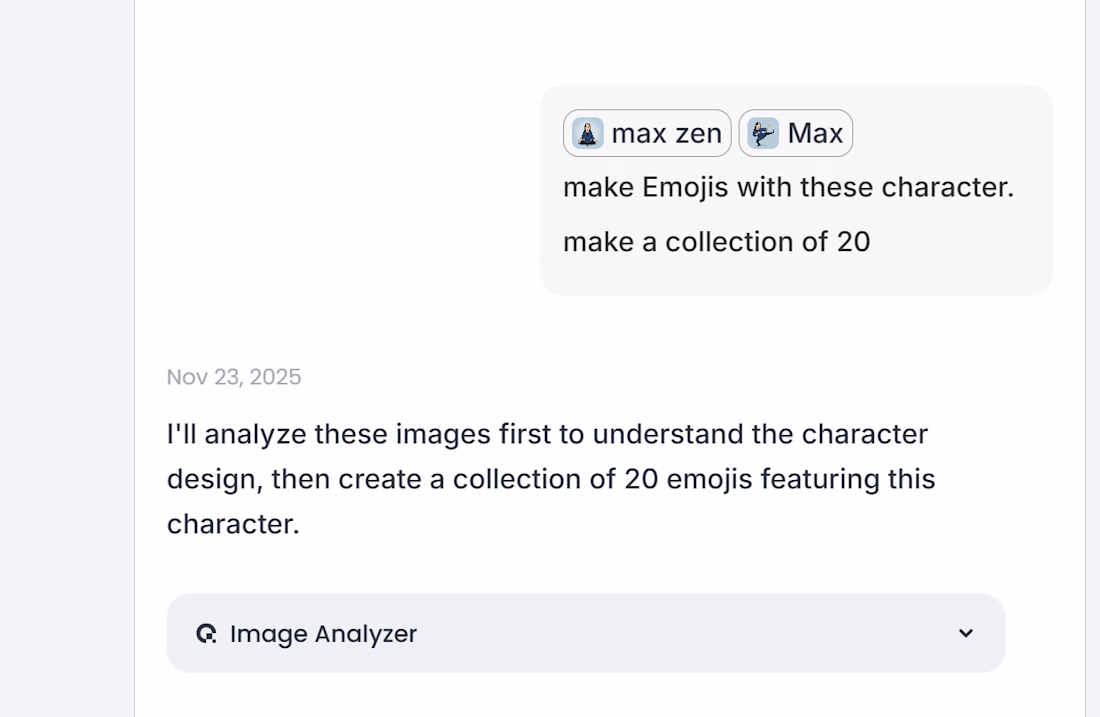The width and height of the screenshot is (1100, 717).
Task: Click the max zen character thumbnail
Action: [588, 133]
